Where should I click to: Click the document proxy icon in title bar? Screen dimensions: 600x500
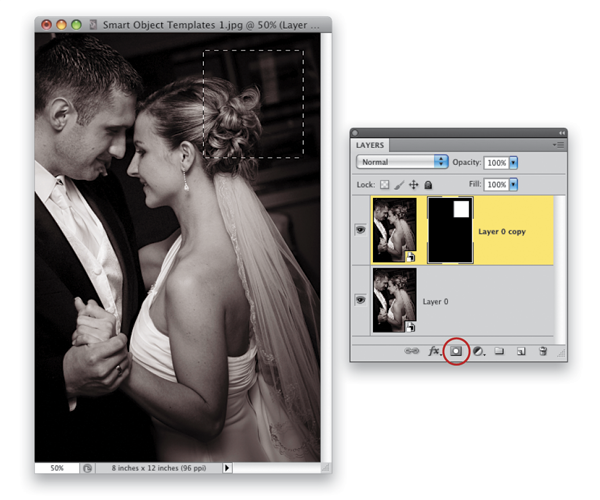tap(93, 25)
